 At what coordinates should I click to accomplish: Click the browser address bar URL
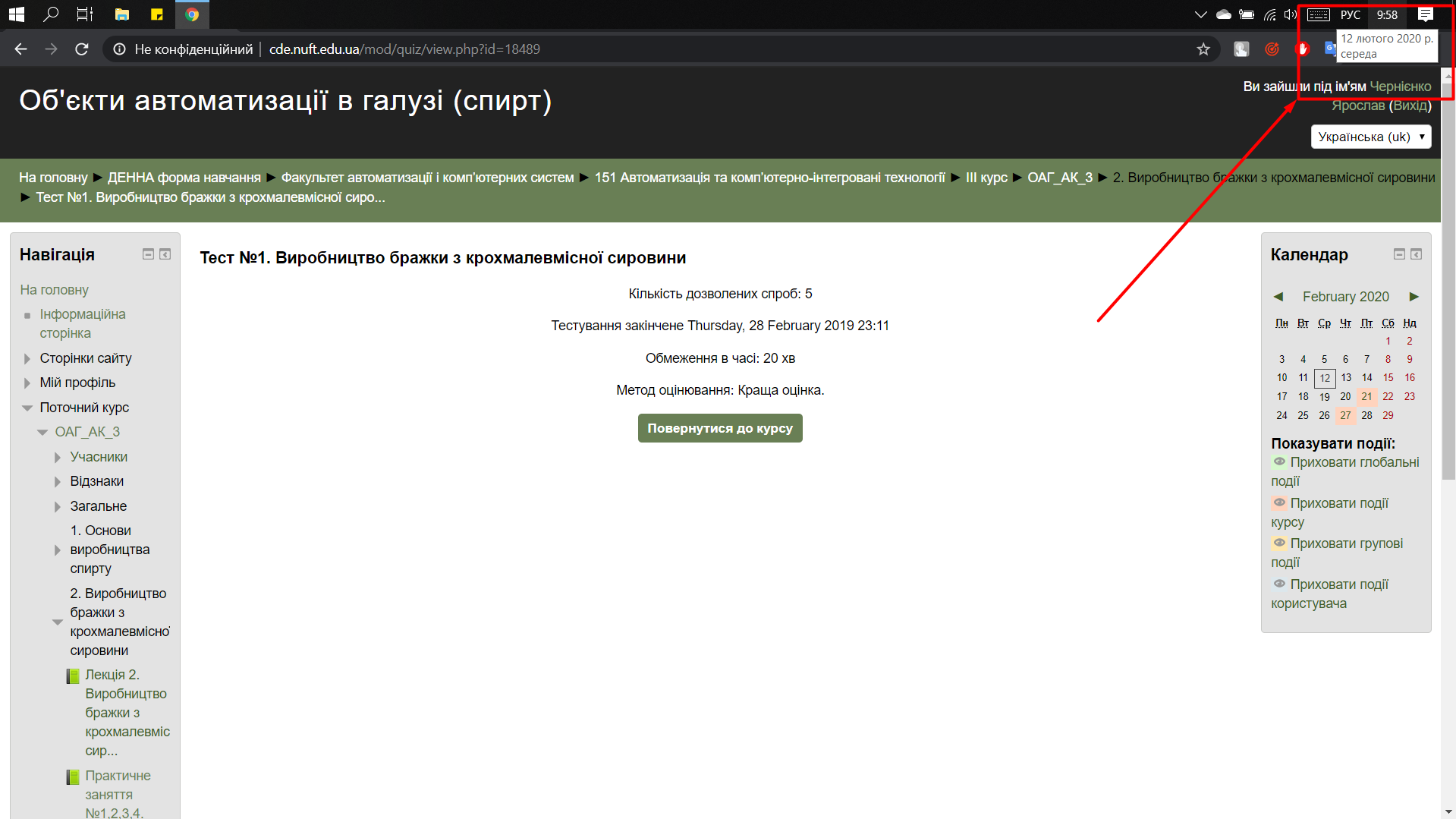pos(404,49)
